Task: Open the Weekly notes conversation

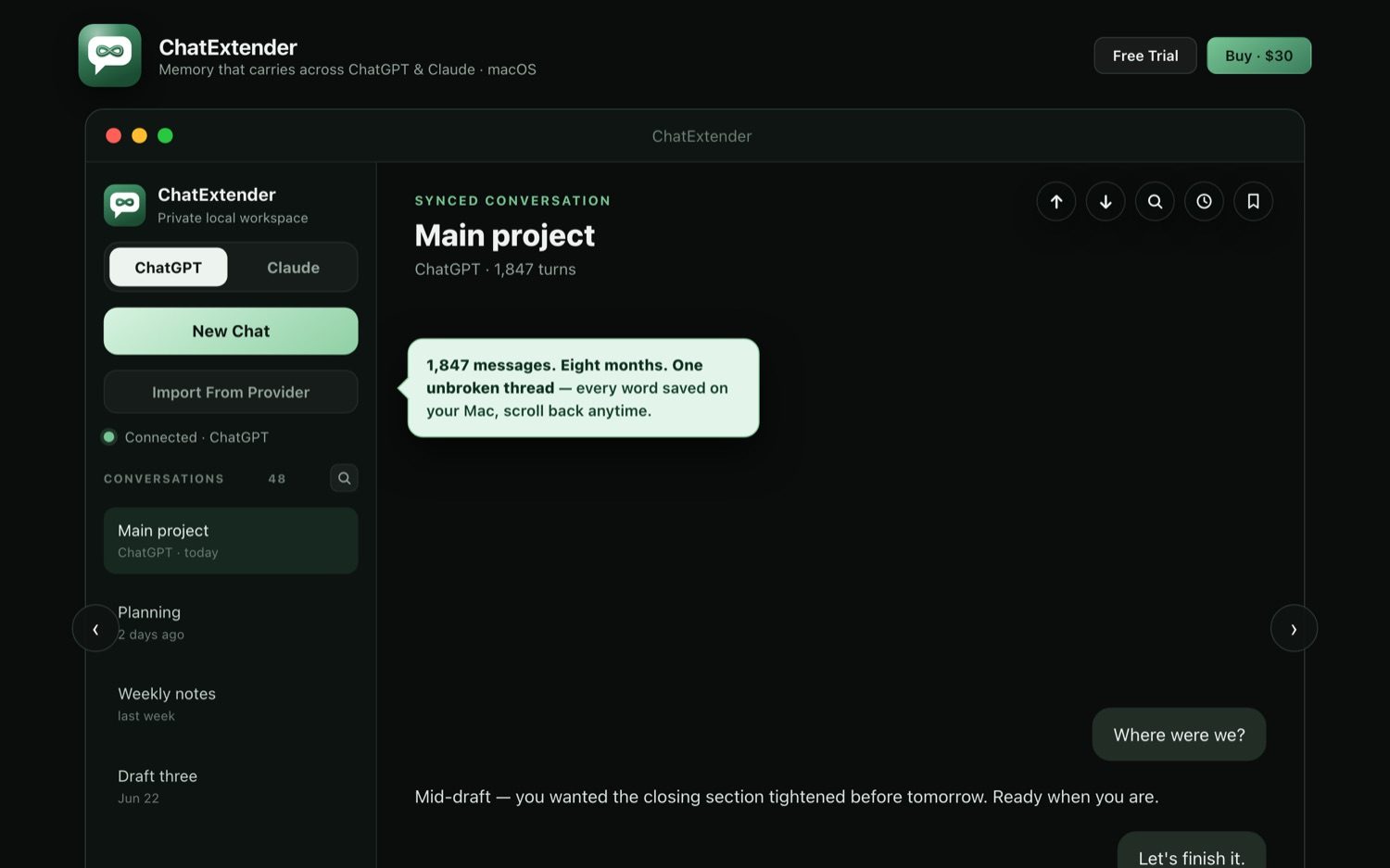Action: click(231, 704)
